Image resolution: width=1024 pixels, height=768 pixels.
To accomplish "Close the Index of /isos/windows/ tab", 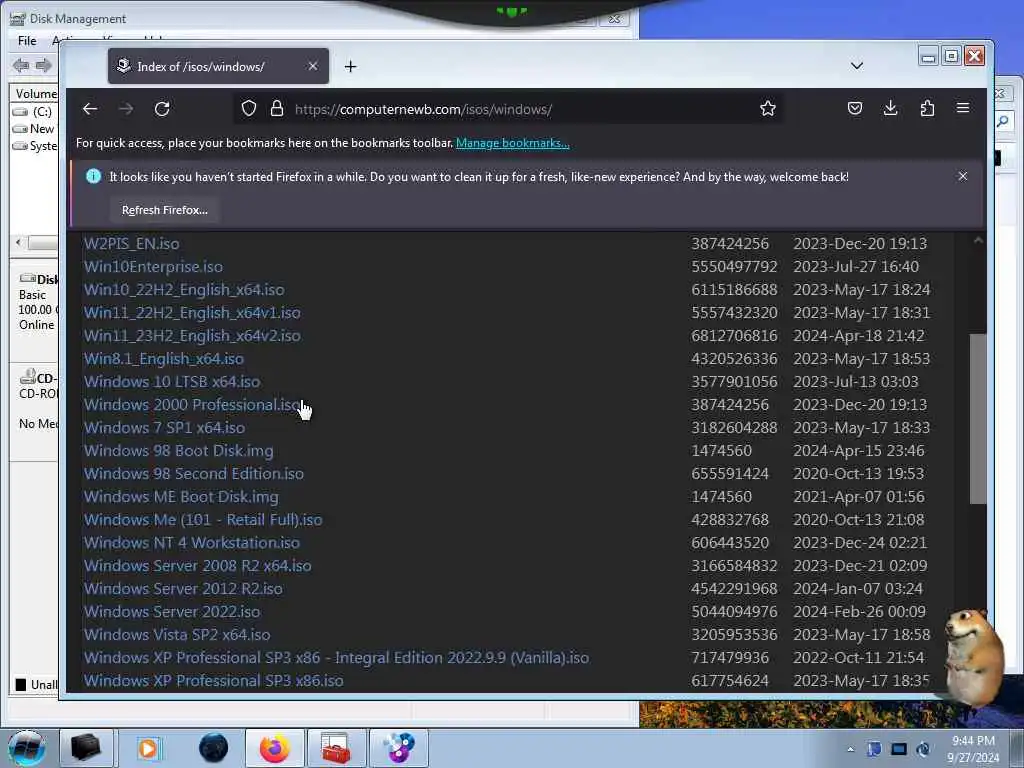I will (x=313, y=66).
